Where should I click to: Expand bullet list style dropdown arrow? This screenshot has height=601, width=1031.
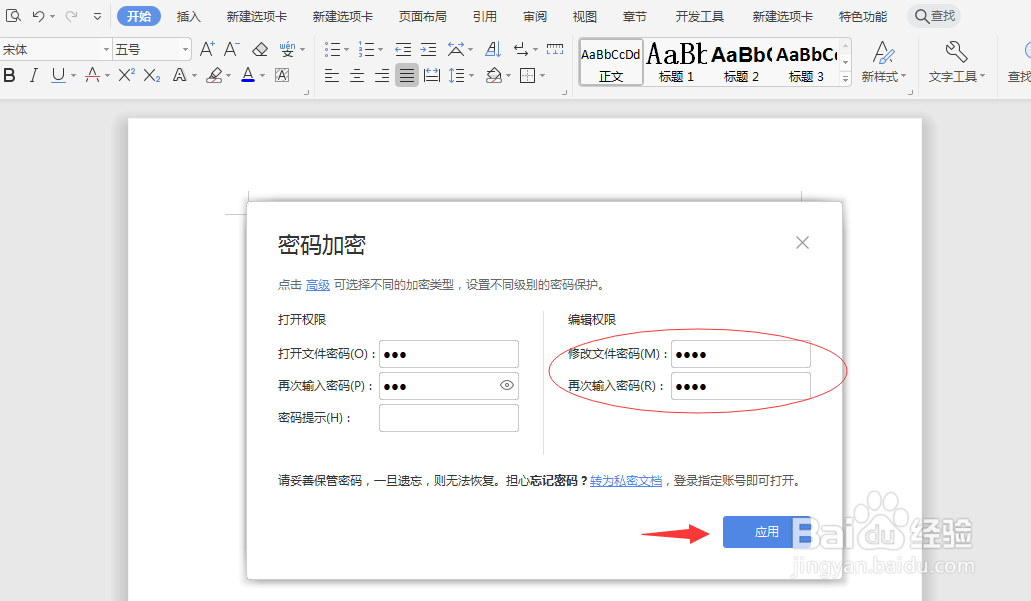pyautogui.click(x=347, y=49)
